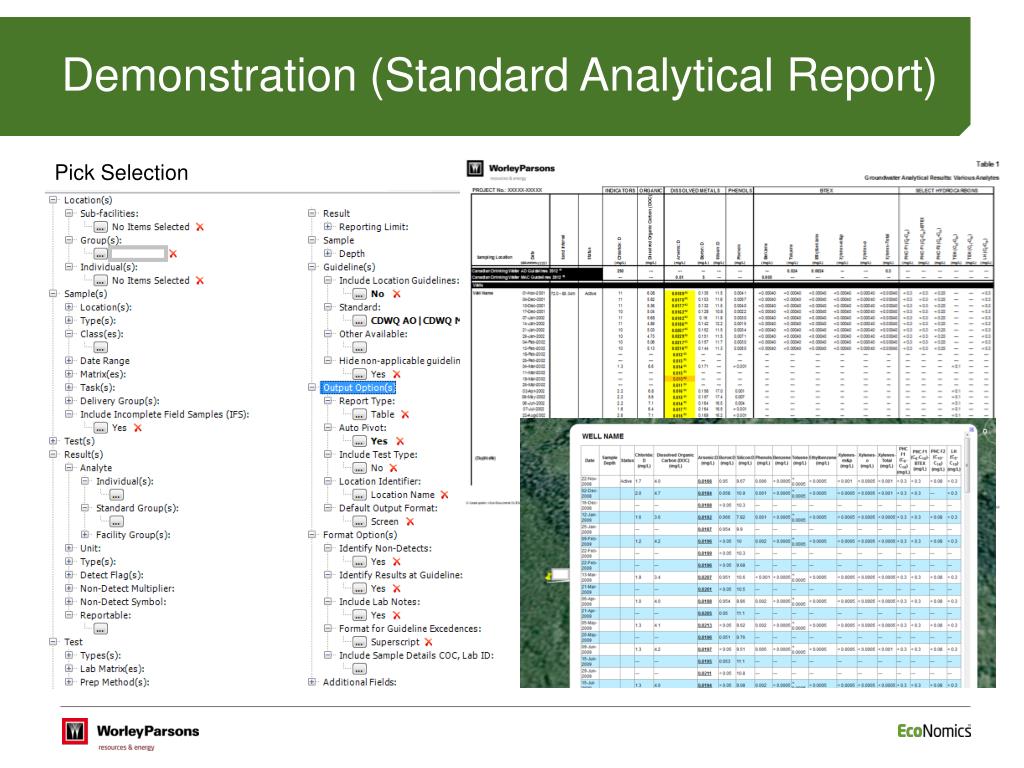Expand the Date Range node
Image resolution: width=1024 pixels, height=768 pixels.
(x=69, y=360)
